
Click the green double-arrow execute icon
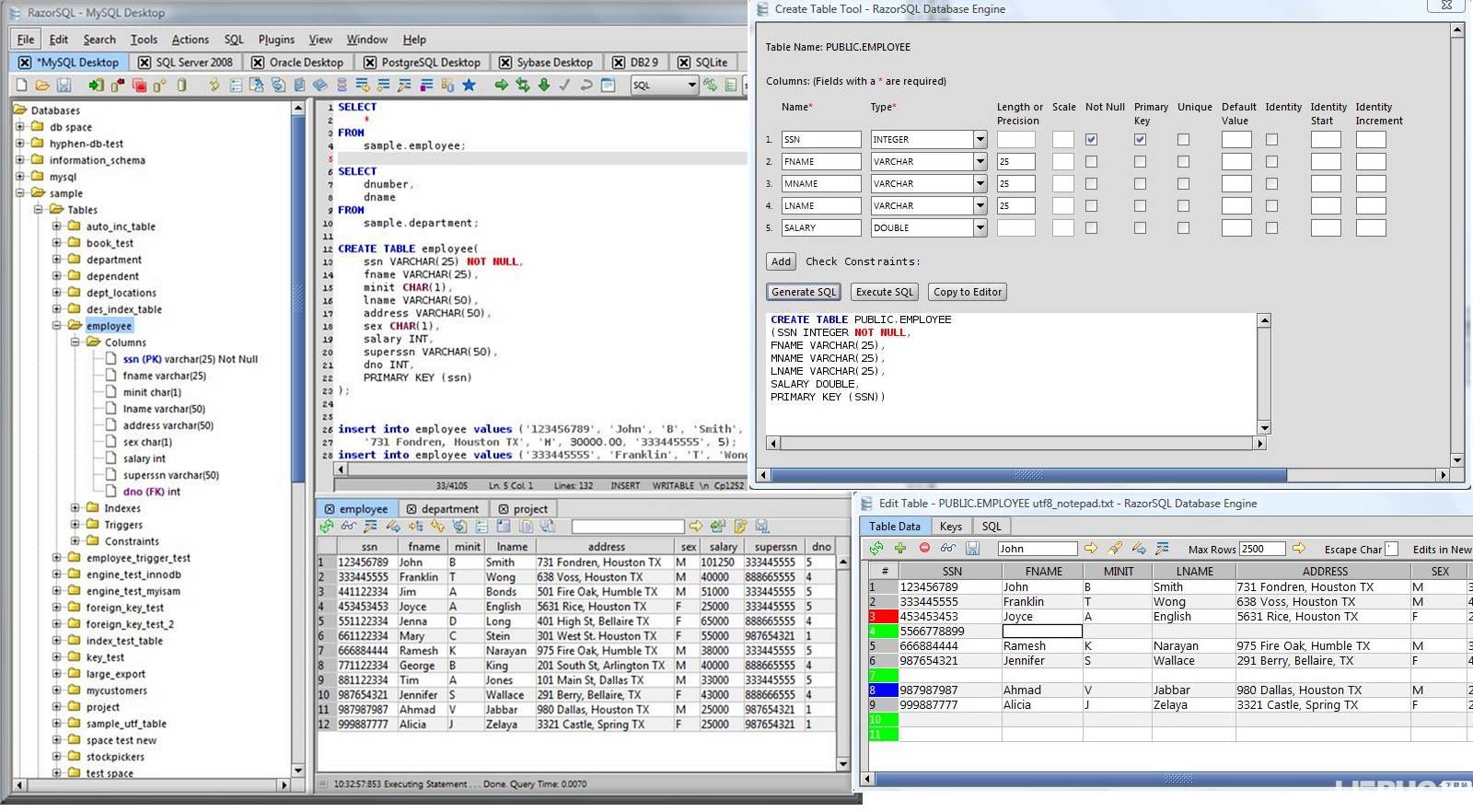(x=522, y=85)
